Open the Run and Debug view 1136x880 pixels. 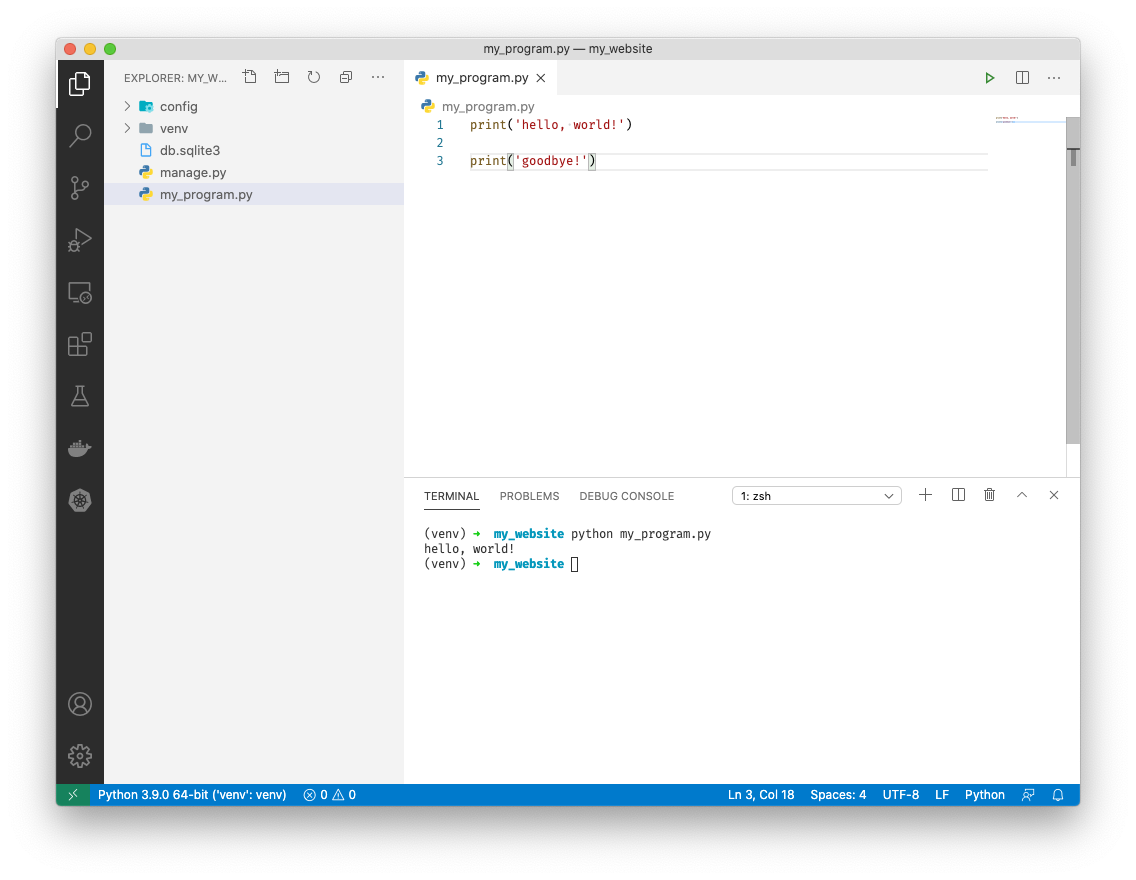pos(80,239)
